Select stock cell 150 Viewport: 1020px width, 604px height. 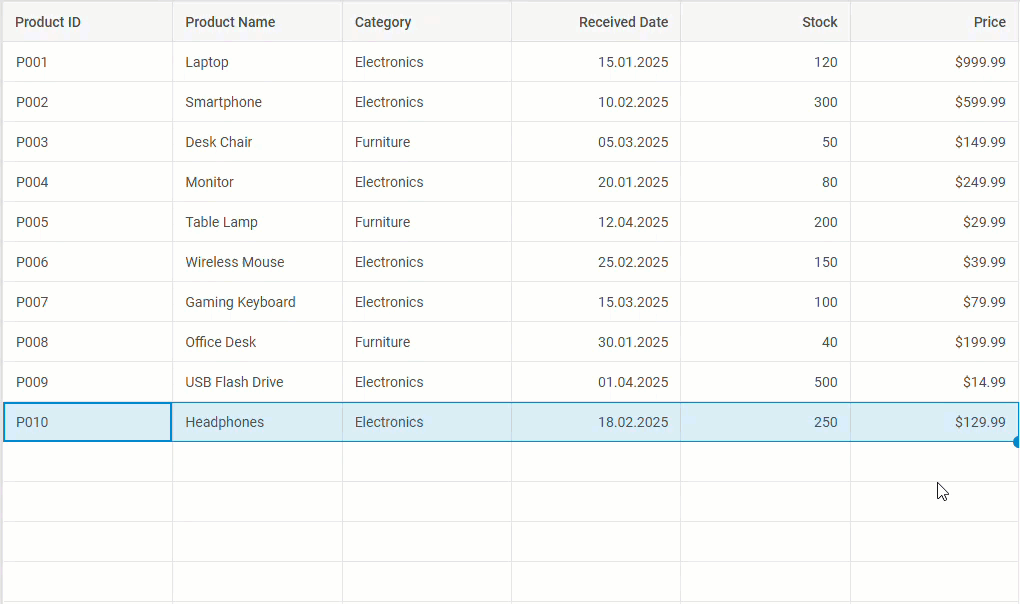tap(766, 262)
